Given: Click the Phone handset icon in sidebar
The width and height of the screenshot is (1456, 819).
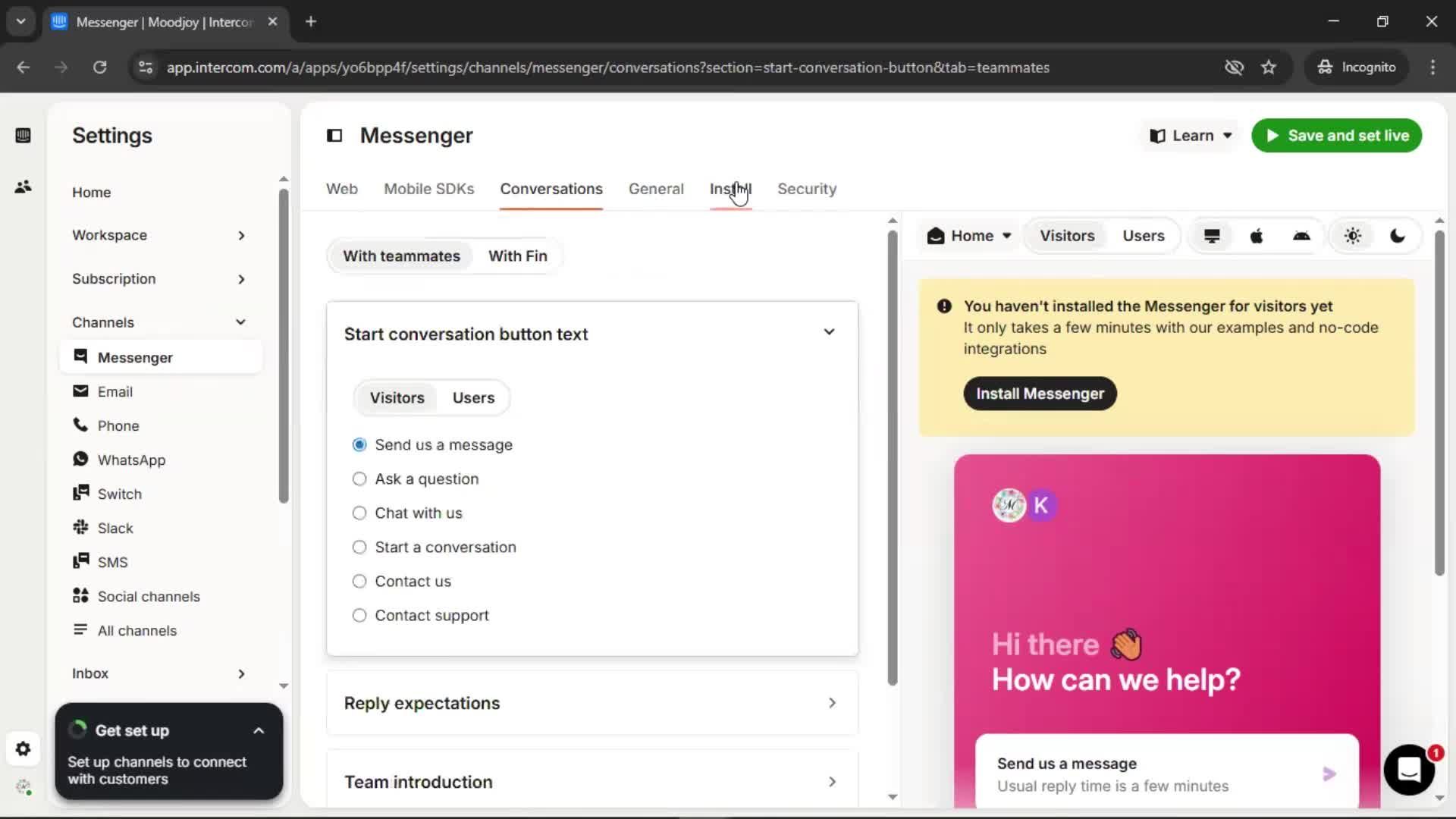Looking at the screenshot, I should [80, 425].
